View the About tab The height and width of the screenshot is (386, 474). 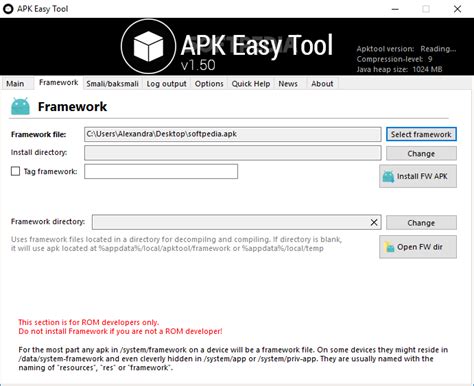322,84
